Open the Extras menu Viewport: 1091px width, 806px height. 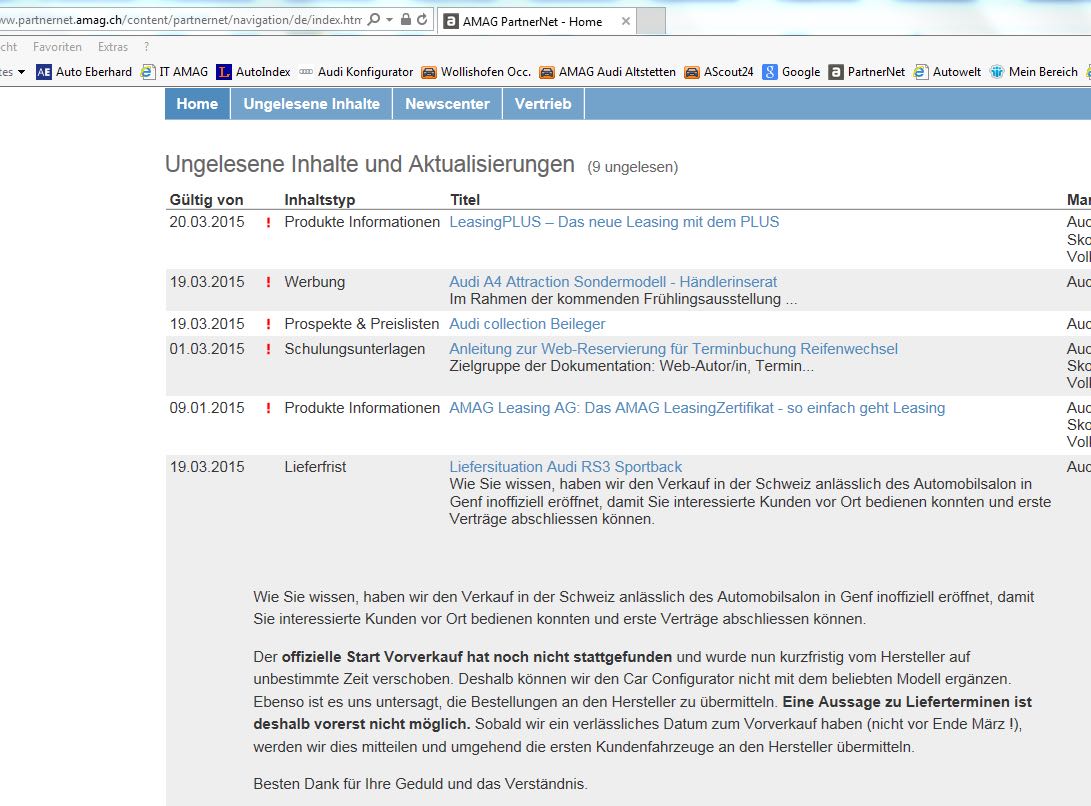tap(113, 47)
